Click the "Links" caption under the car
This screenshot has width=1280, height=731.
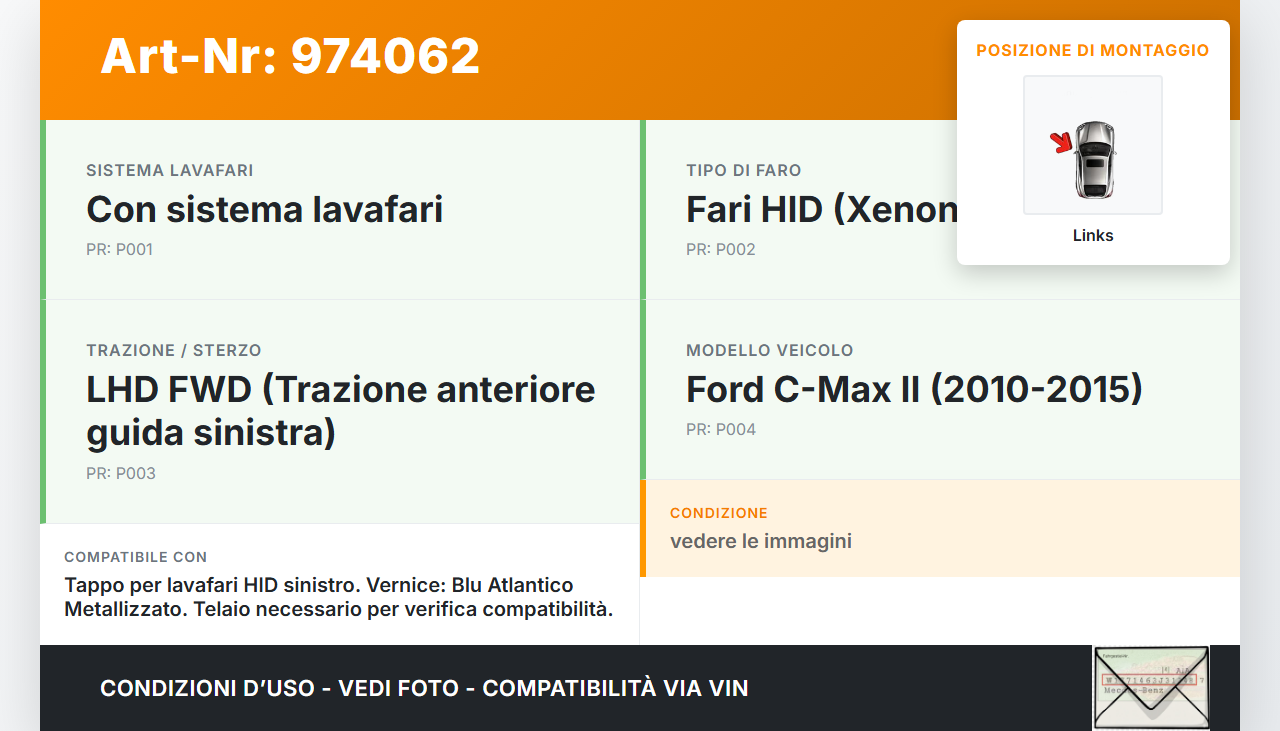click(x=1093, y=236)
